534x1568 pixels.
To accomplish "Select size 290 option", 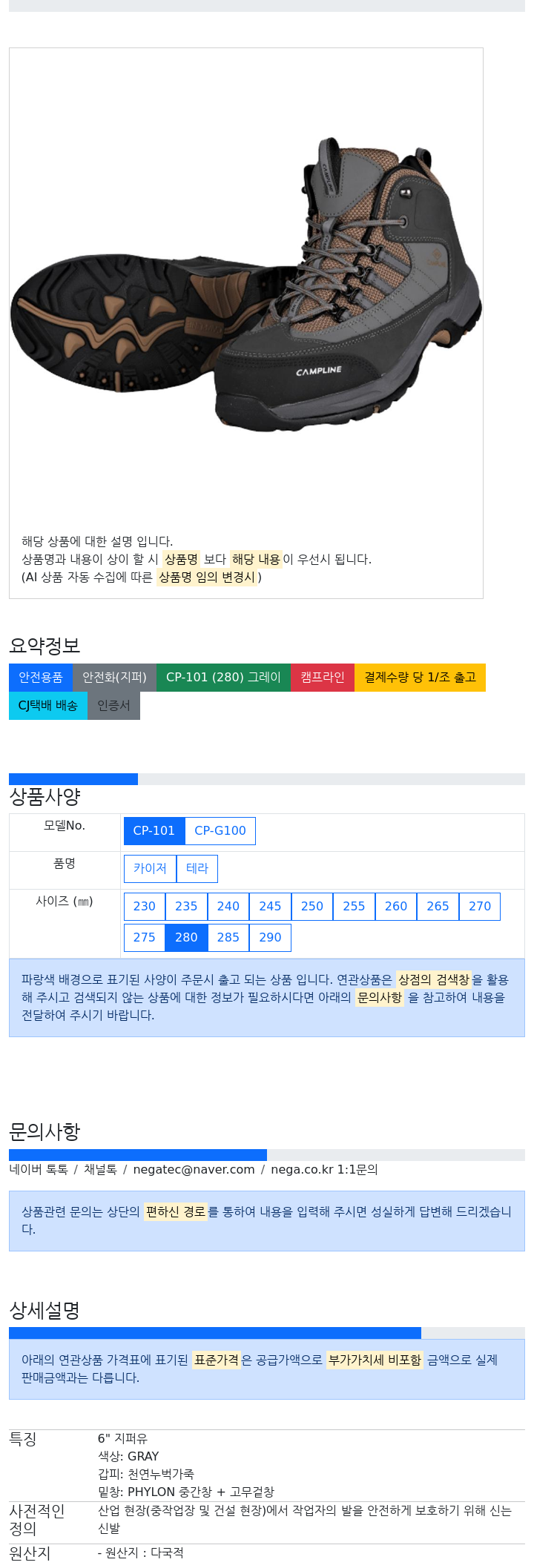I will (x=270, y=938).
